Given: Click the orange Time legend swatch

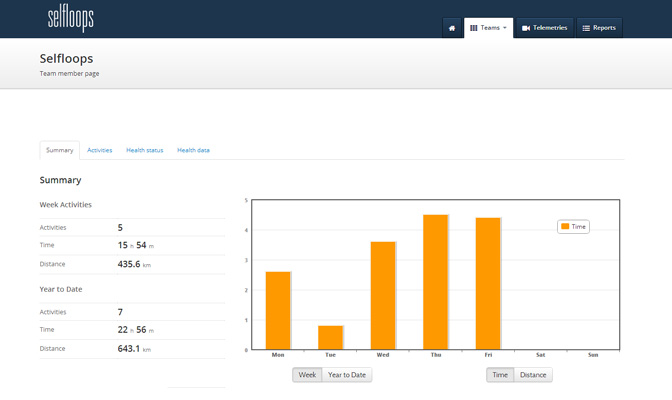Looking at the screenshot, I should click(565, 227).
